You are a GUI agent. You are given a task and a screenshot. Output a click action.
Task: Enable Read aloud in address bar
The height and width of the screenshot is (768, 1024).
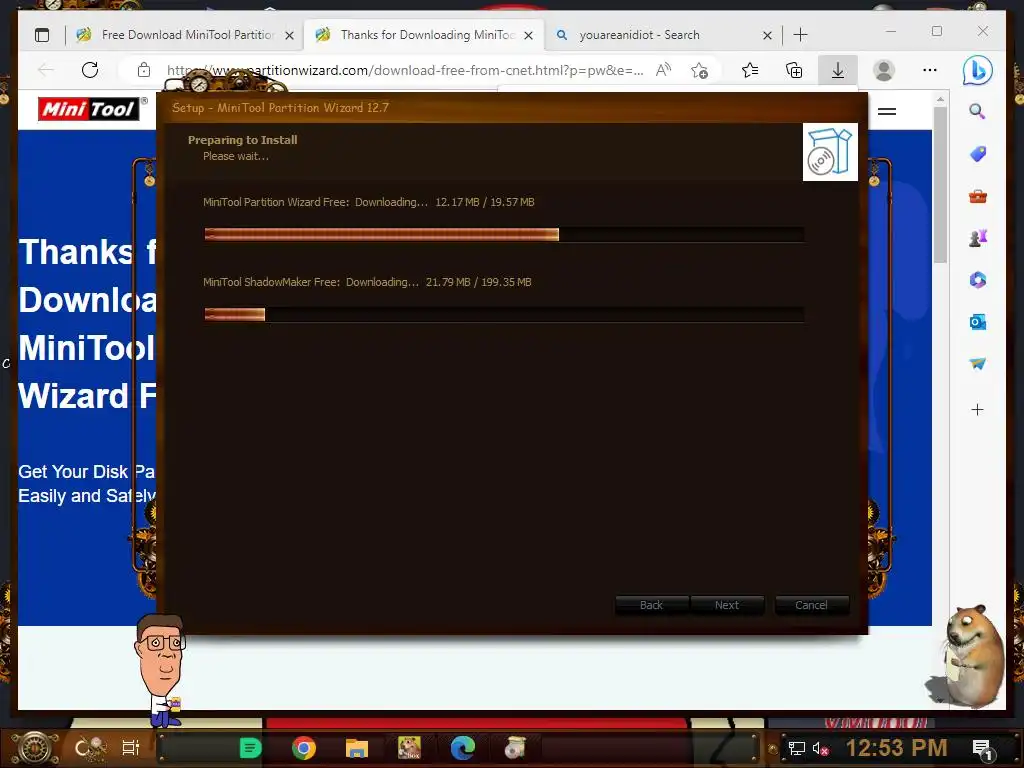click(x=664, y=70)
